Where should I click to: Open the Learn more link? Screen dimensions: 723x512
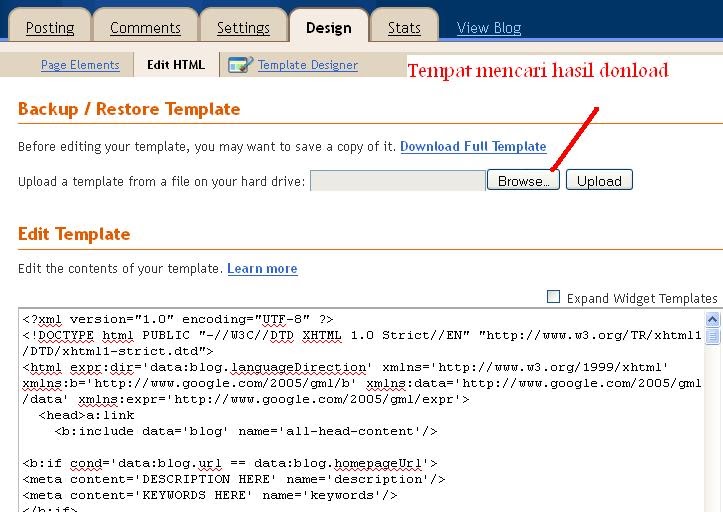262,268
